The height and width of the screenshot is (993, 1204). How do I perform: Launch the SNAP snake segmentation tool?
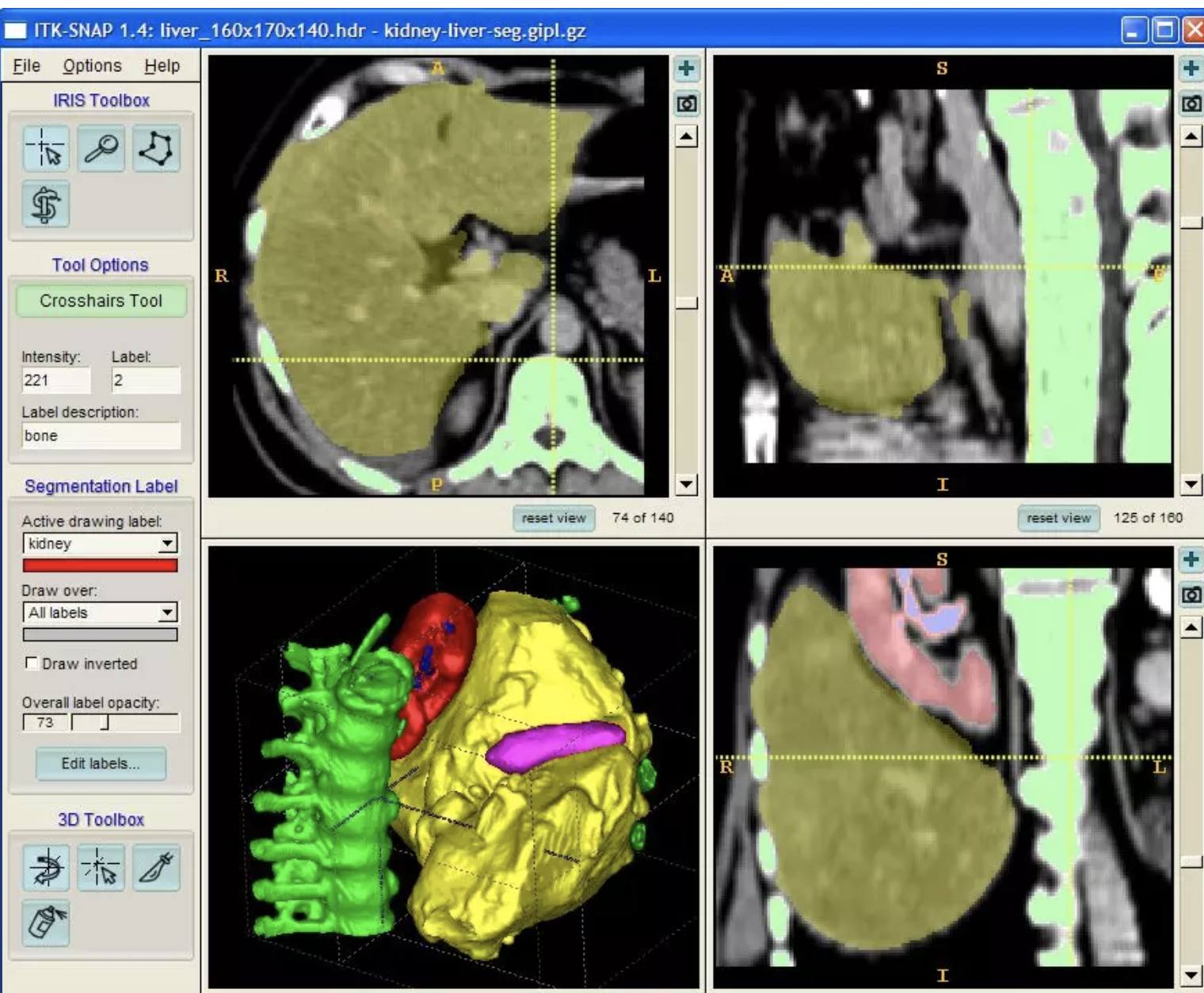click(46, 204)
